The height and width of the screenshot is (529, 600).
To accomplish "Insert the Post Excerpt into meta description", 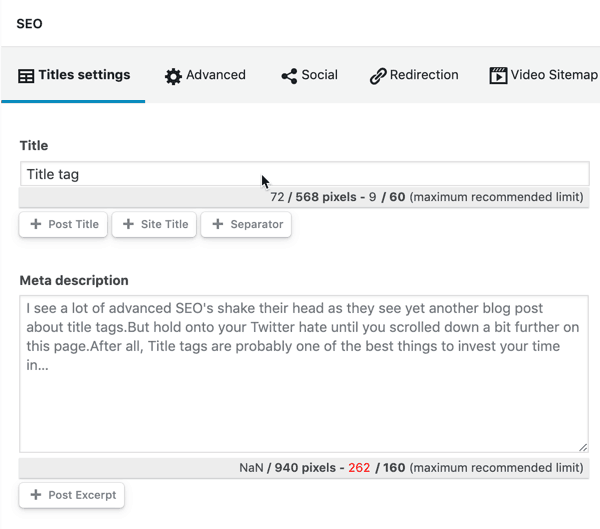I will [72, 494].
